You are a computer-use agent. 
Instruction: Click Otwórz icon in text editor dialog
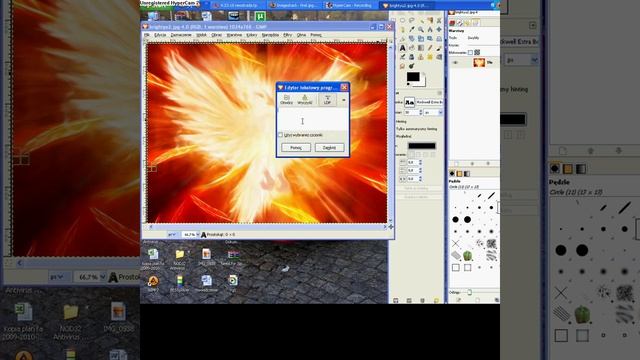(287, 100)
